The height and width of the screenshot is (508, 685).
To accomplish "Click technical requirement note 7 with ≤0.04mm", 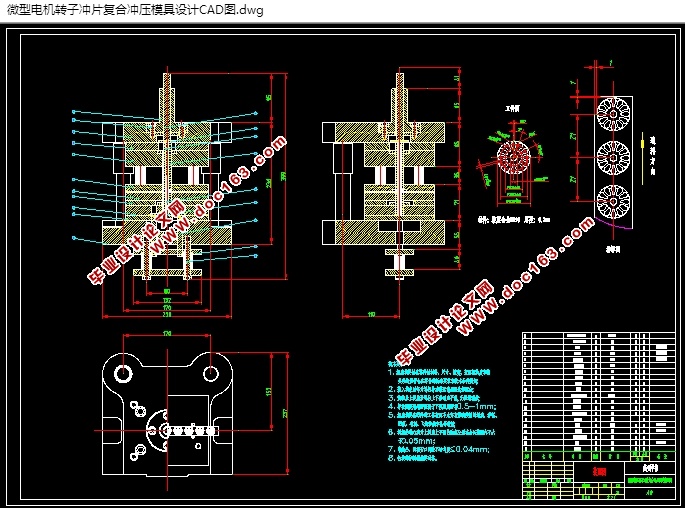I will pyautogui.click(x=439, y=449).
